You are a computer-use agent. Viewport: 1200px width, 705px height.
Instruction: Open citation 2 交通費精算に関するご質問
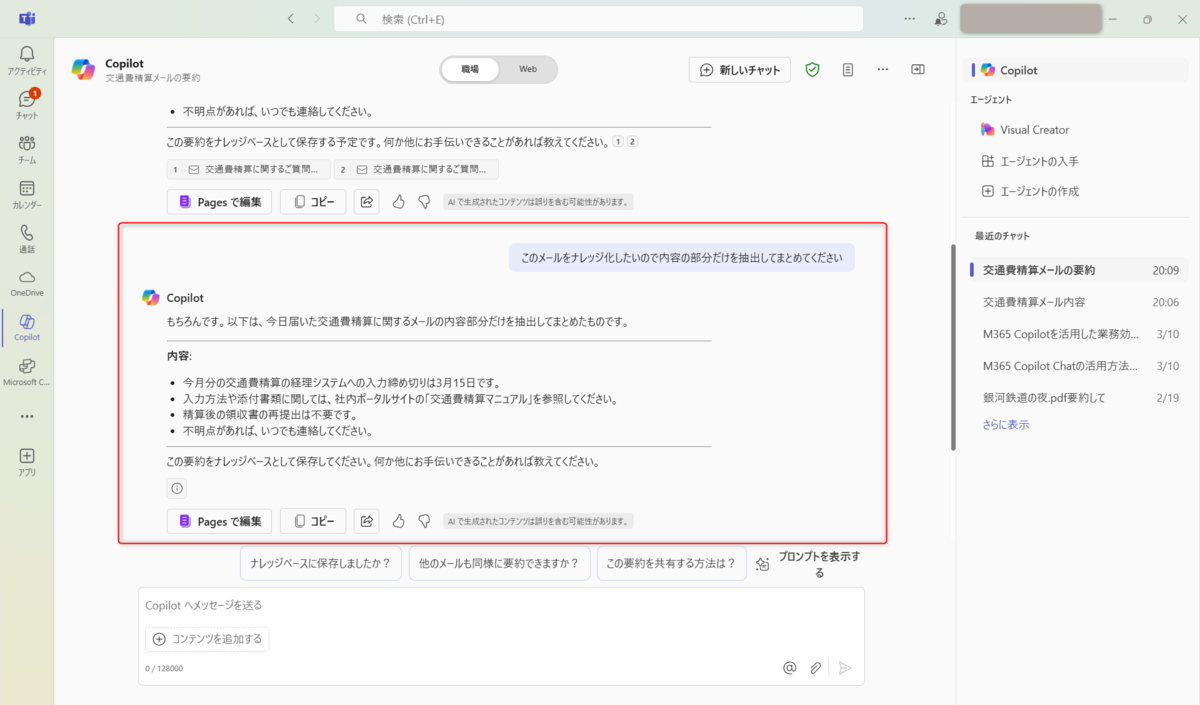pyautogui.click(x=416, y=170)
